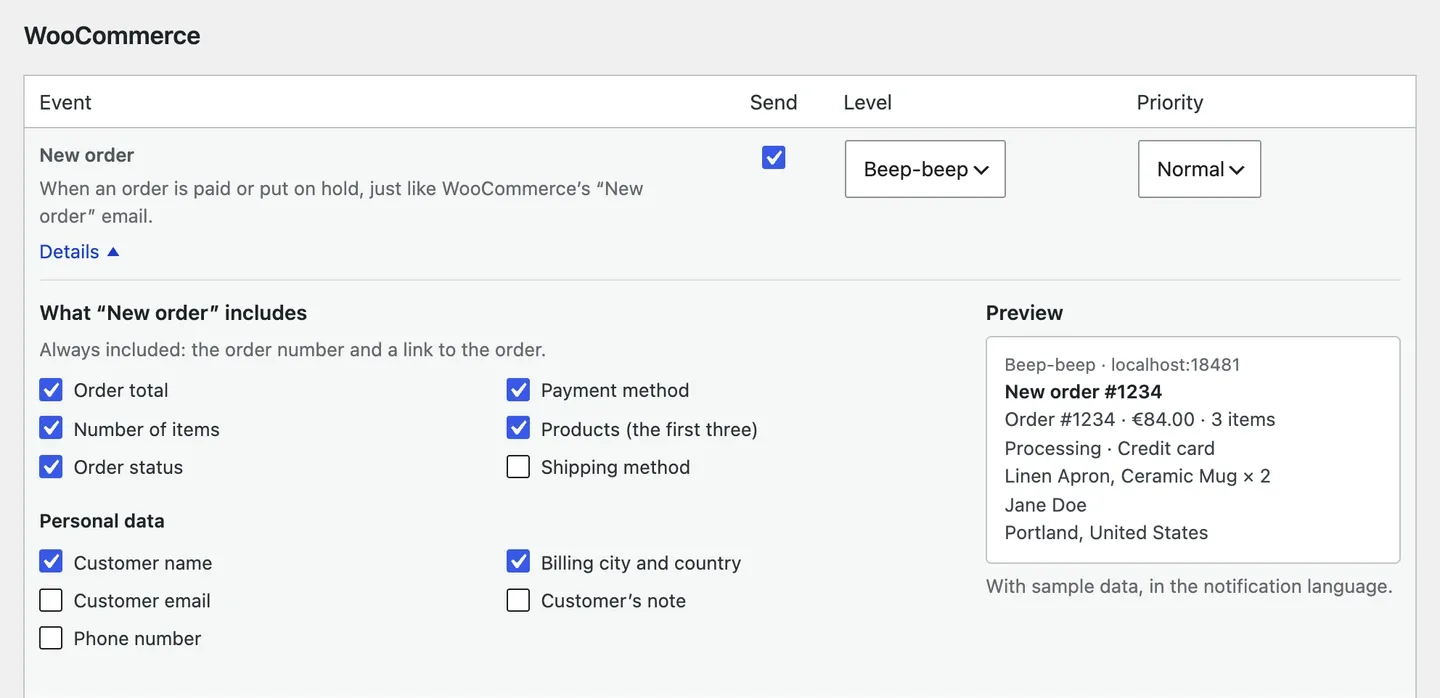Enable the Customer email checkbox
Image resolution: width=1440 pixels, height=698 pixels.
(51, 600)
